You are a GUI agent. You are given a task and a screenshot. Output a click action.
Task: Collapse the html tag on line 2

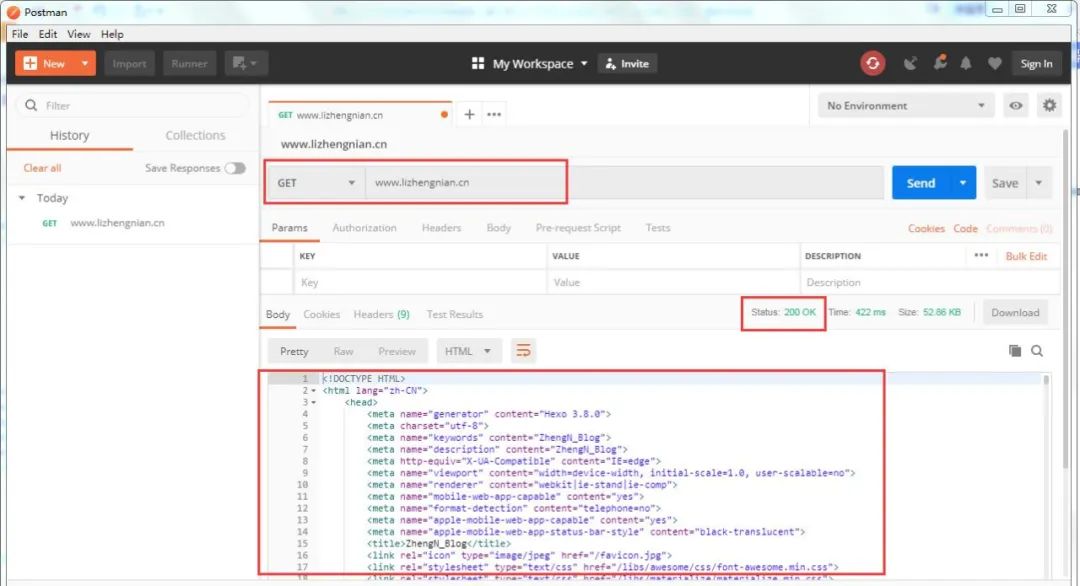pyautogui.click(x=313, y=390)
